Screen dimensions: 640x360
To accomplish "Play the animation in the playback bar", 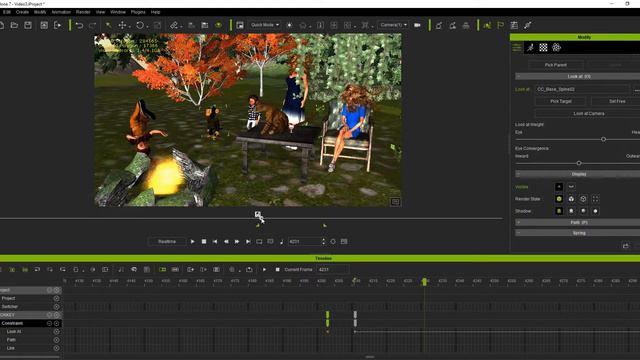I will pos(193,242).
